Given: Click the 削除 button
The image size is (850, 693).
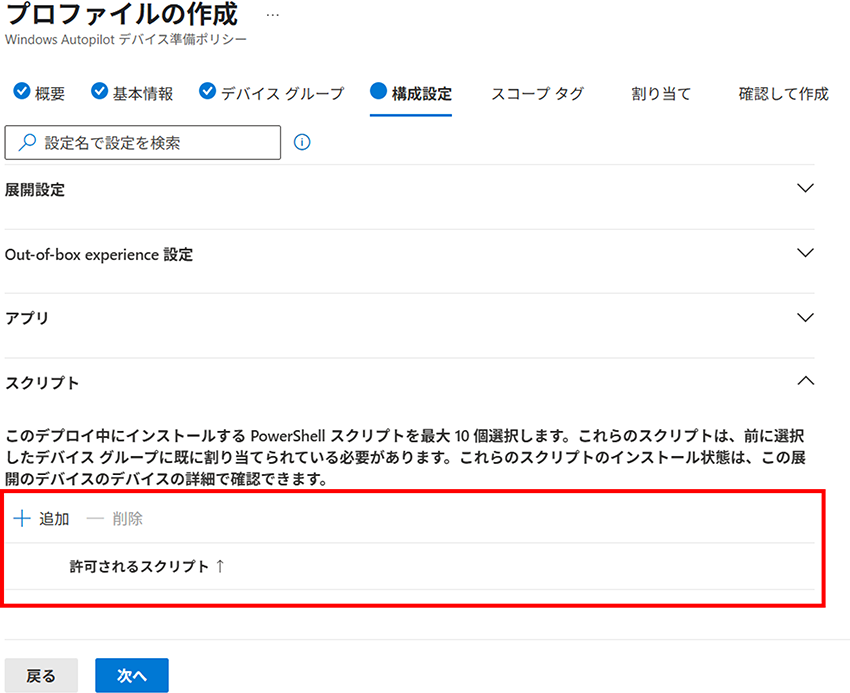Looking at the screenshot, I should point(115,519).
